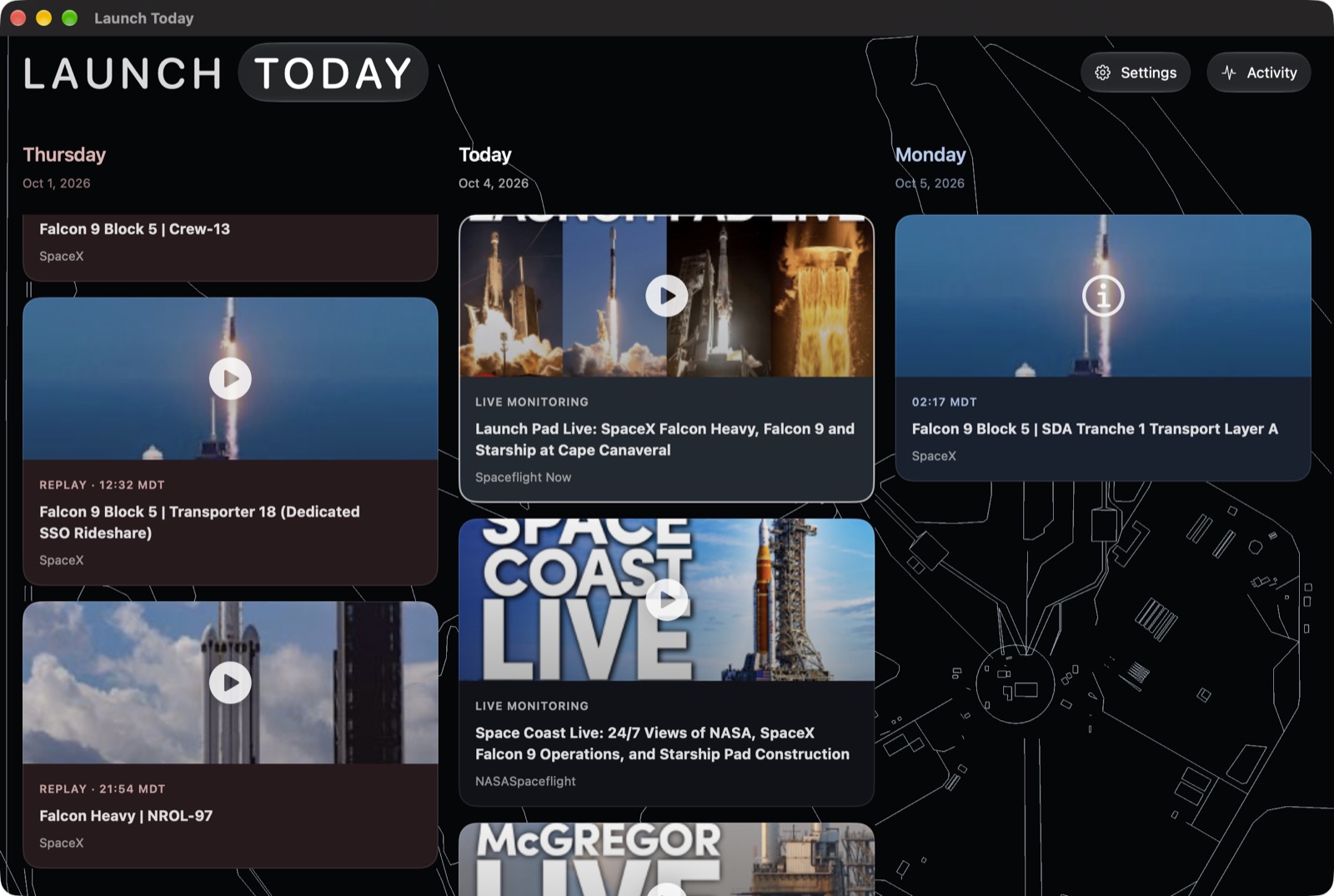1334x896 pixels.
Task: Open info icon on SDA Tranche 1 card
Action: pyautogui.click(x=1103, y=296)
